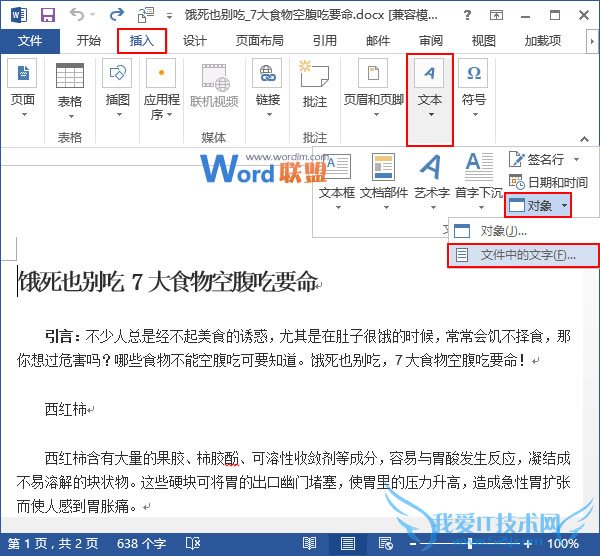Open ribbon display options icon
600x556 pixels.
496,15
